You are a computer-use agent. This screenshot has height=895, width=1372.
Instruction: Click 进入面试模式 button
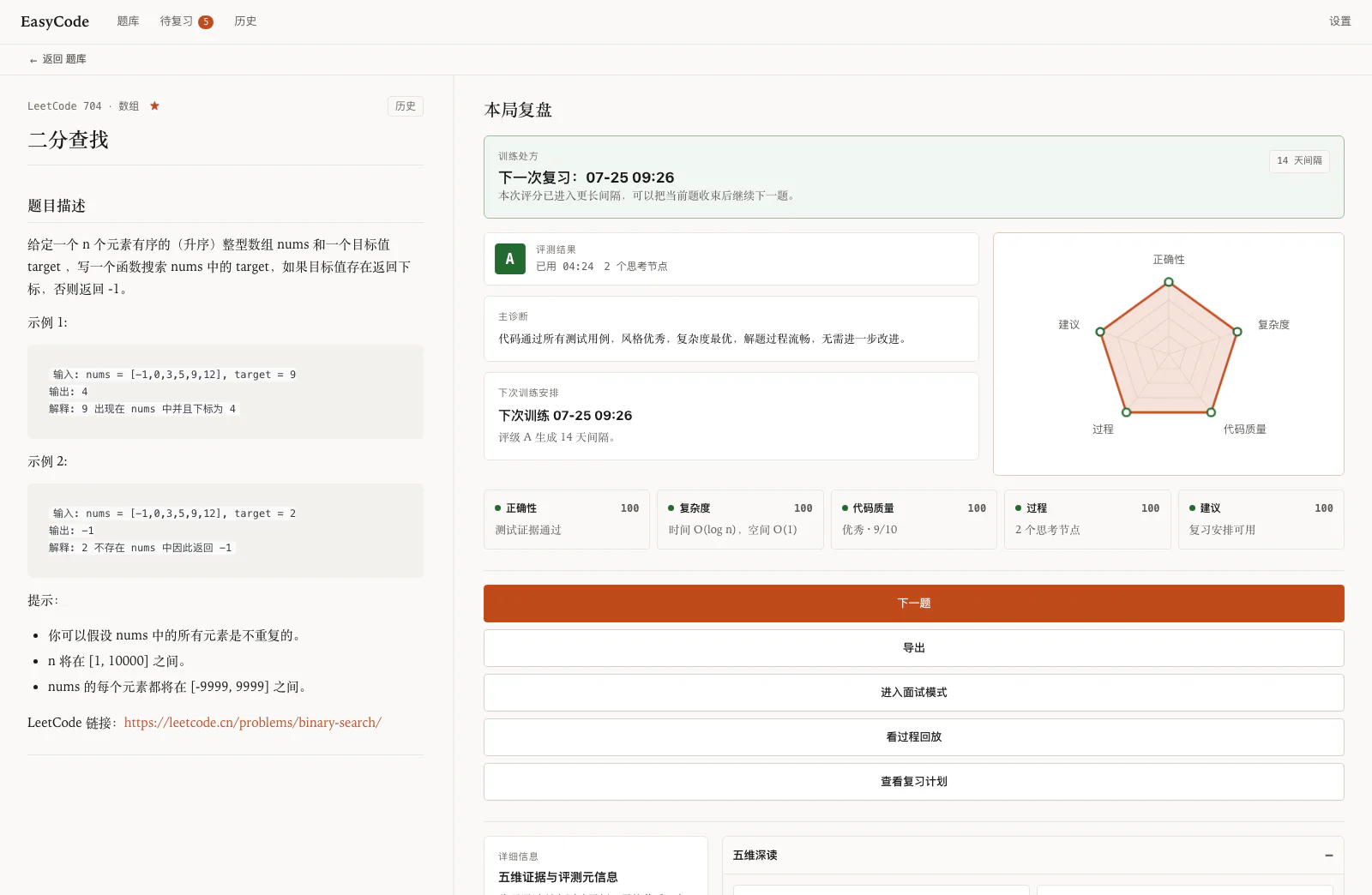(913, 693)
